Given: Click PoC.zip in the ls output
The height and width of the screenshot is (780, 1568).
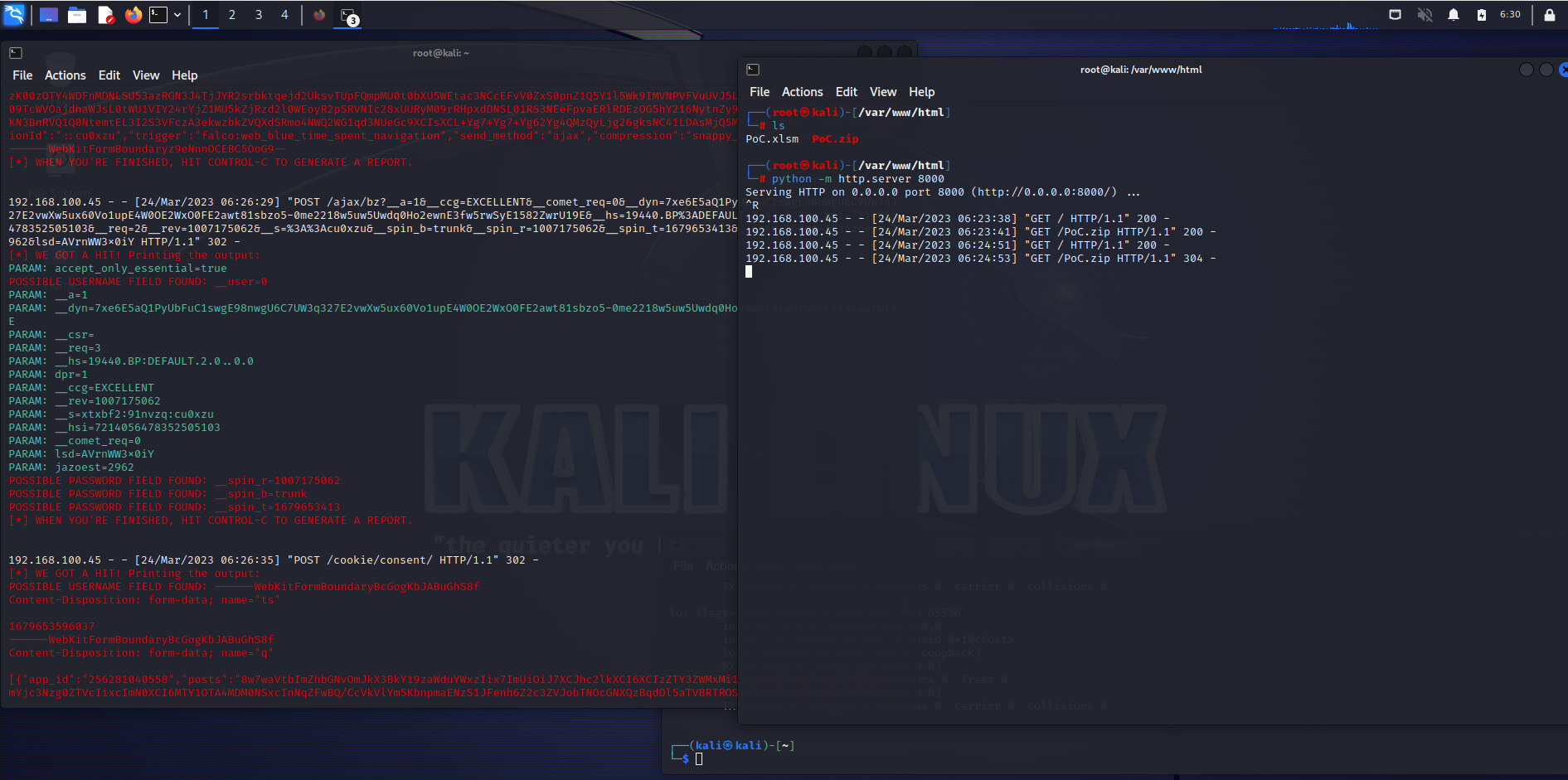Looking at the screenshot, I should [x=835, y=139].
